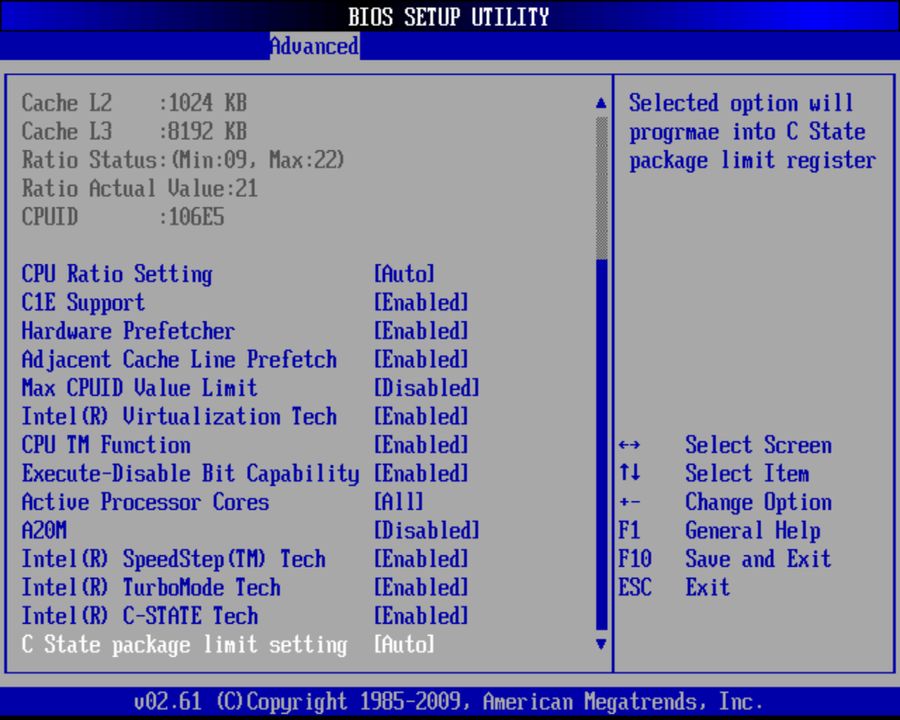Click the CPUID :106E5 line

click(x=123, y=217)
